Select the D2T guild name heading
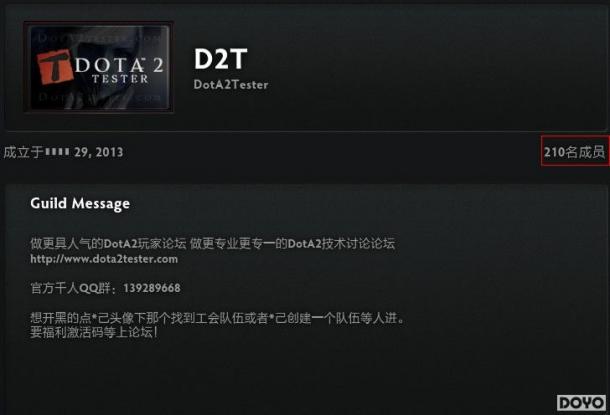Screen dimensions: 610x415 (220, 59)
